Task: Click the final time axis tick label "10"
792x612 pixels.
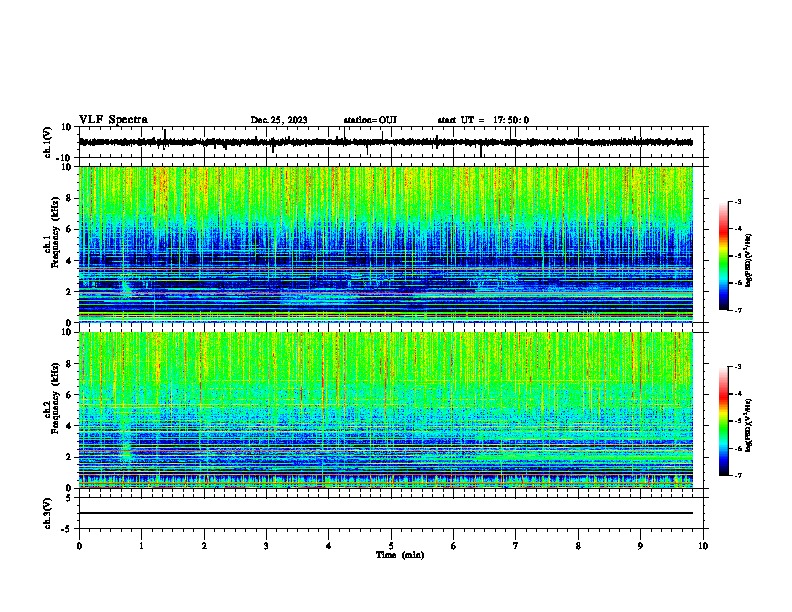Action: click(x=703, y=546)
